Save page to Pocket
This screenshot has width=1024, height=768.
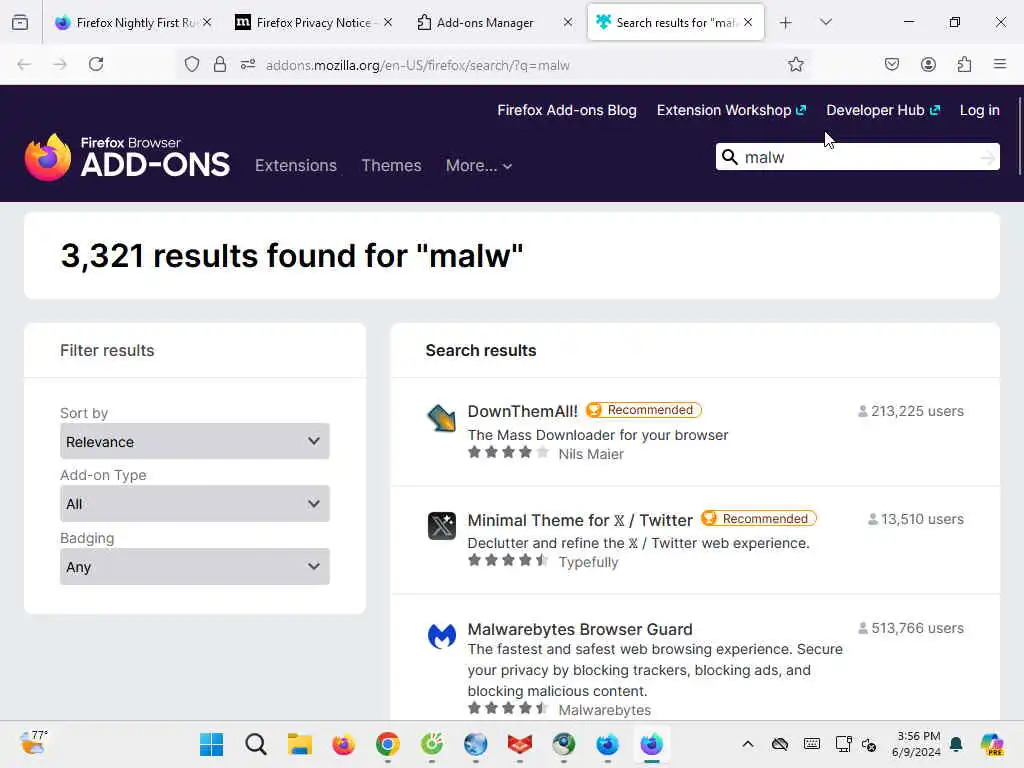click(x=891, y=64)
